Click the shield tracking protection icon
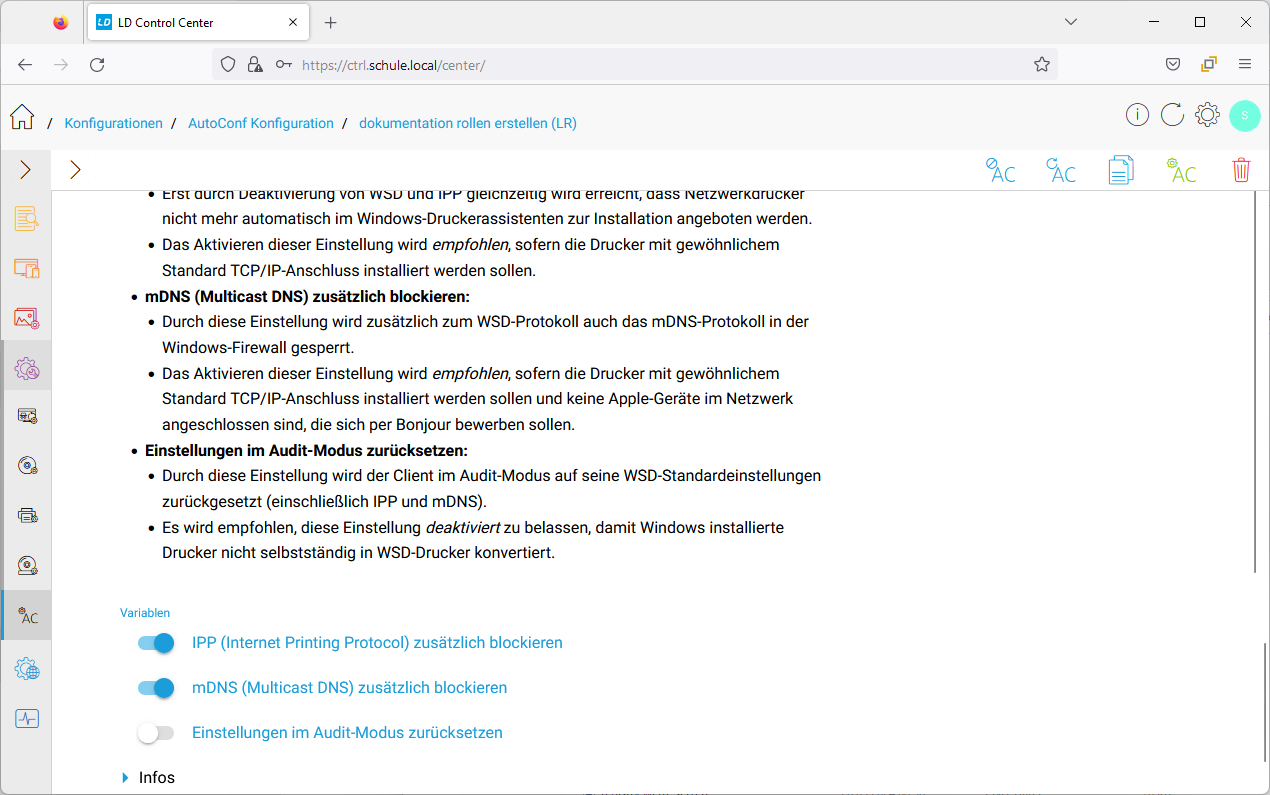This screenshot has width=1270, height=795. click(228, 64)
